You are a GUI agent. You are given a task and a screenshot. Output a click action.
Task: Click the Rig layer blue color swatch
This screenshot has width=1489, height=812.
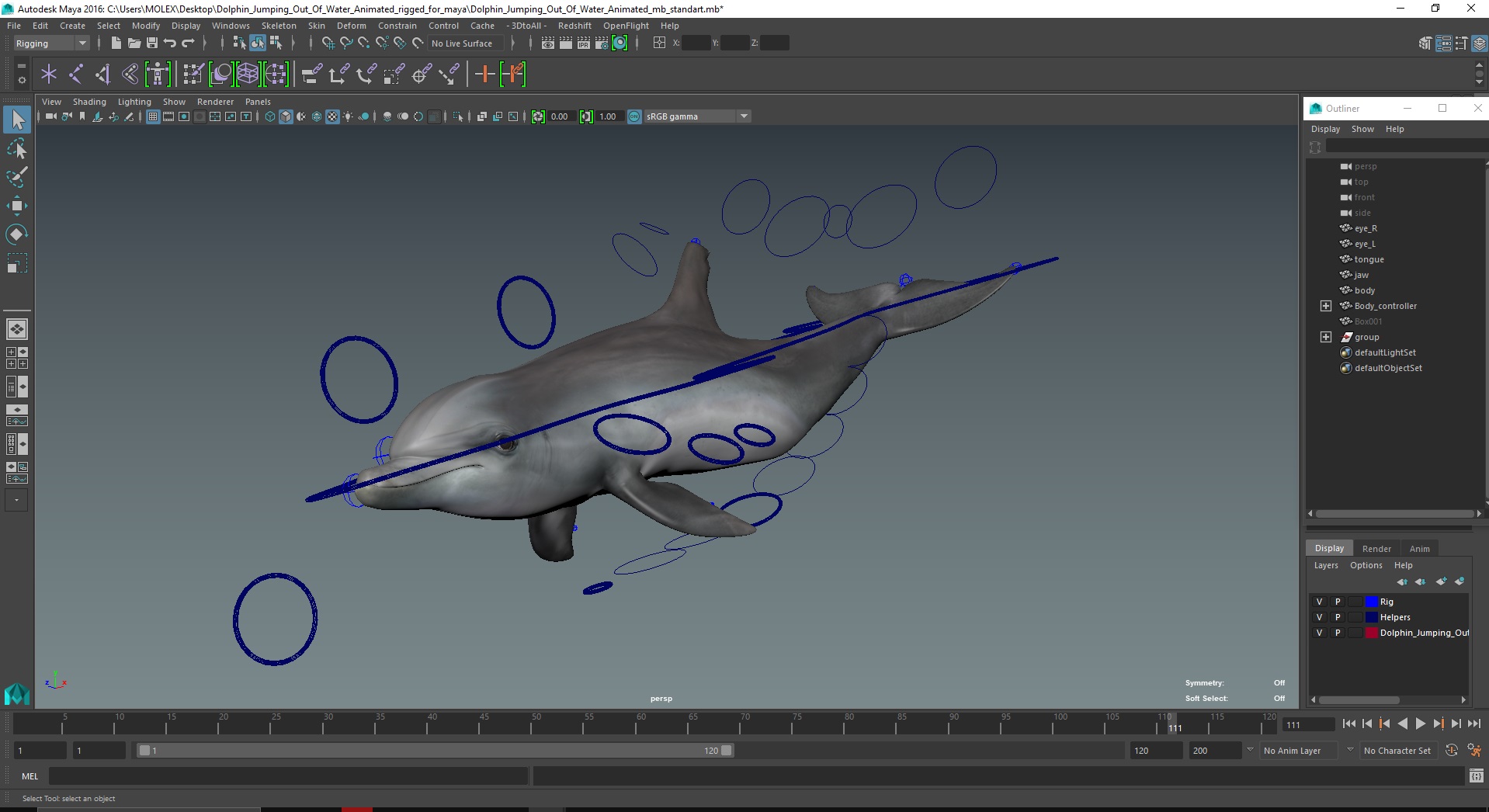(1371, 602)
